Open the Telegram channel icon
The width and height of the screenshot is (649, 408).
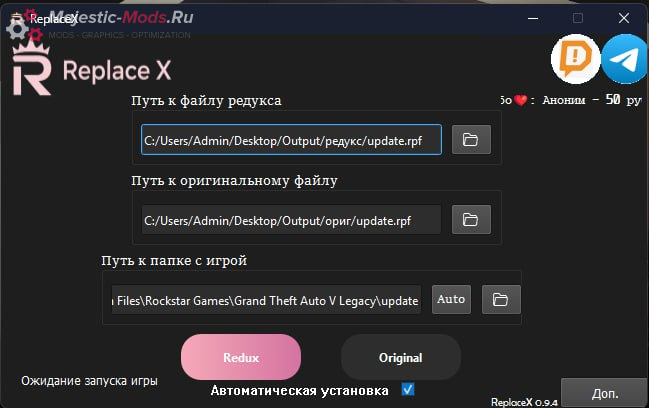[625, 59]
